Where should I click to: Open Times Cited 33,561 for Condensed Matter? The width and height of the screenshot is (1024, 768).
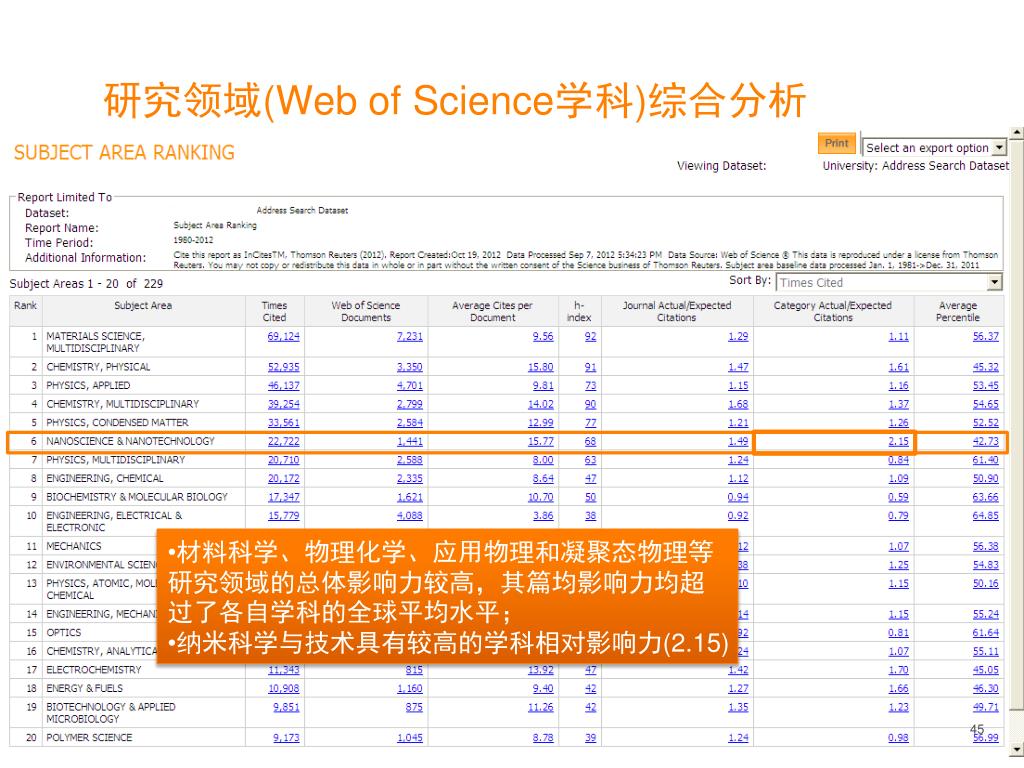click(x=283, y=423)
